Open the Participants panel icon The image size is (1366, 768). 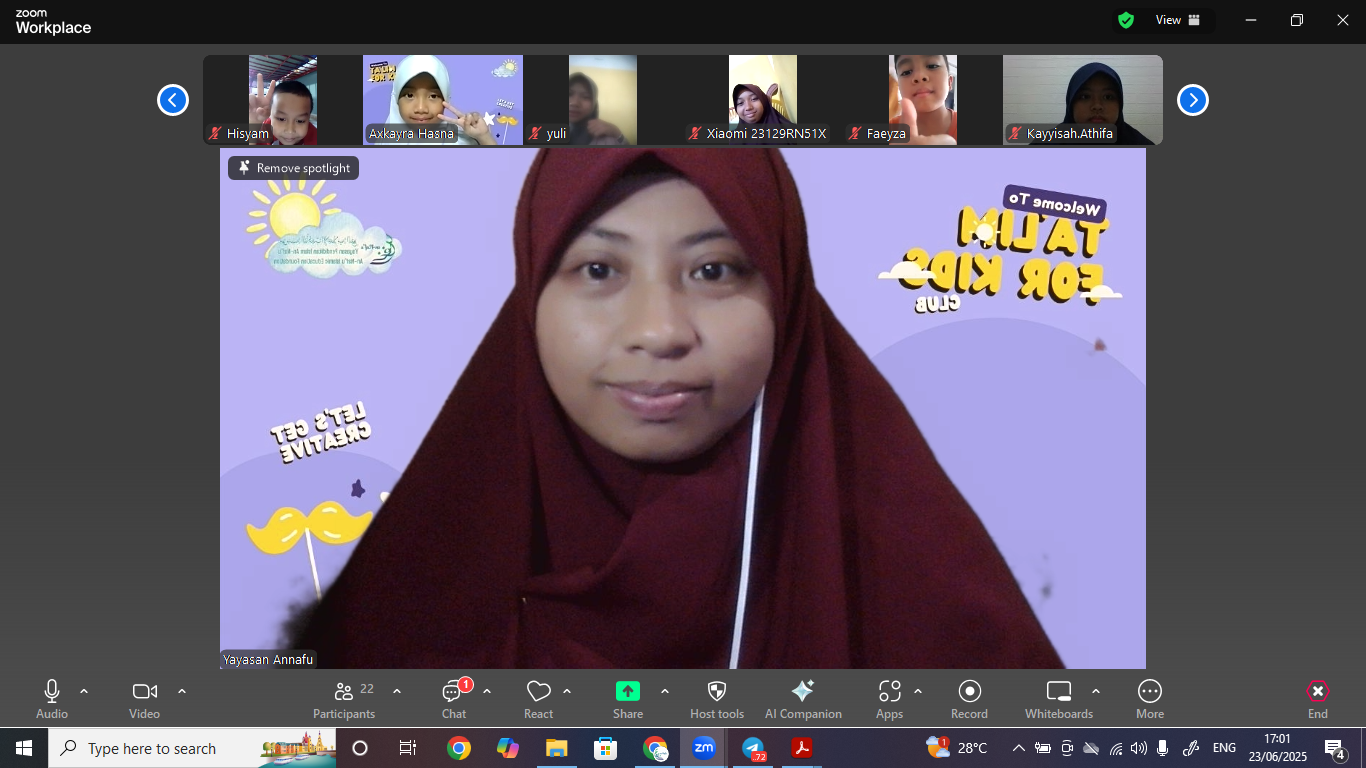tap(344, 692)
